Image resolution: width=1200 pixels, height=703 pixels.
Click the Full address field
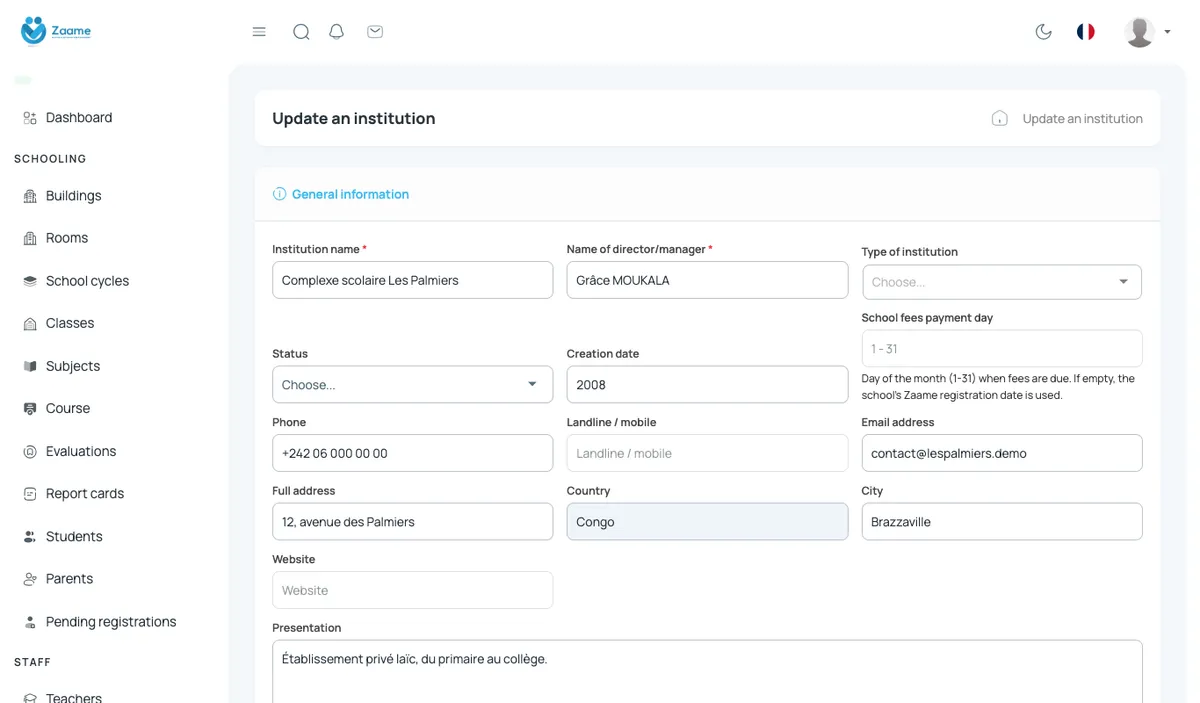412,522
